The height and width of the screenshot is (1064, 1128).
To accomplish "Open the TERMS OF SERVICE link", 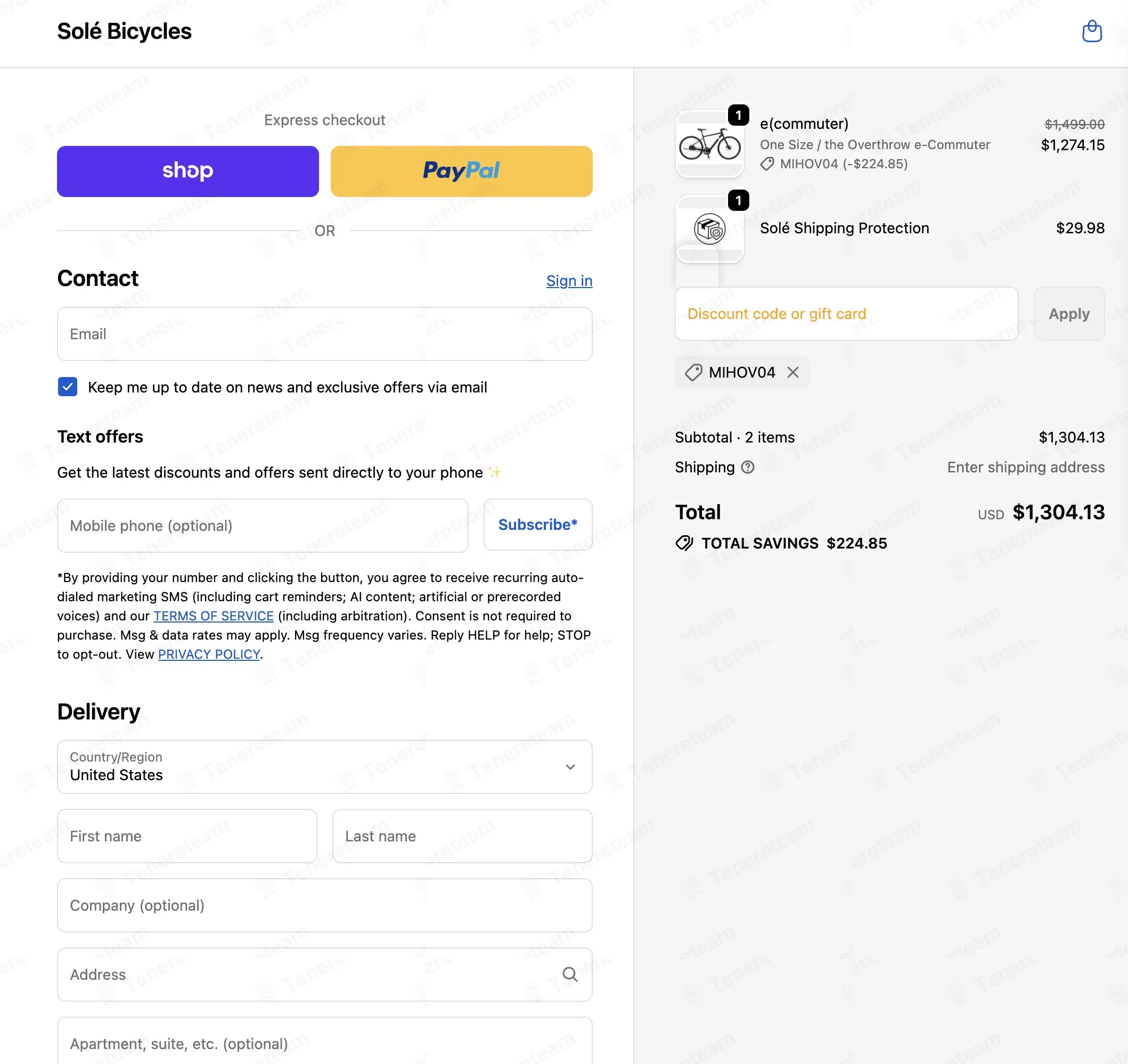I will (x=214, y=616).
